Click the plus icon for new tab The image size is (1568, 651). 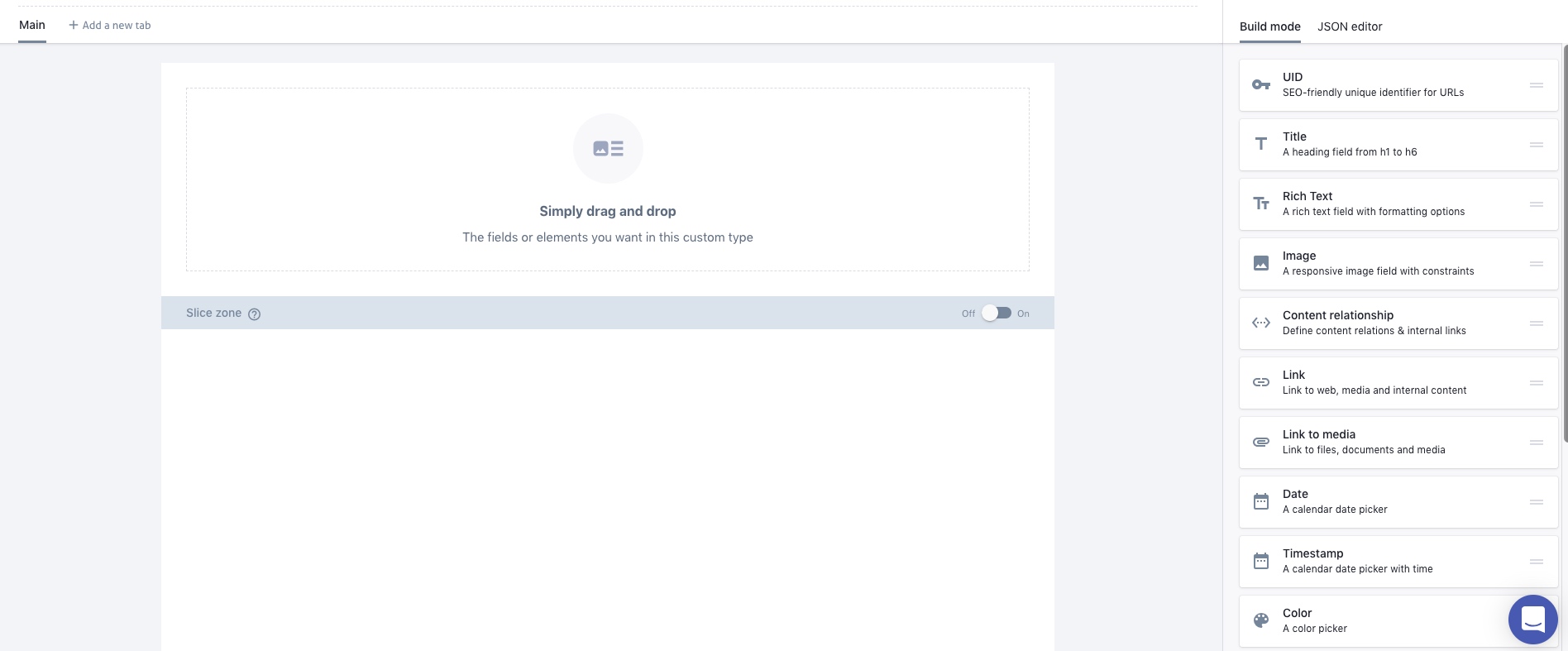[74, 25]
